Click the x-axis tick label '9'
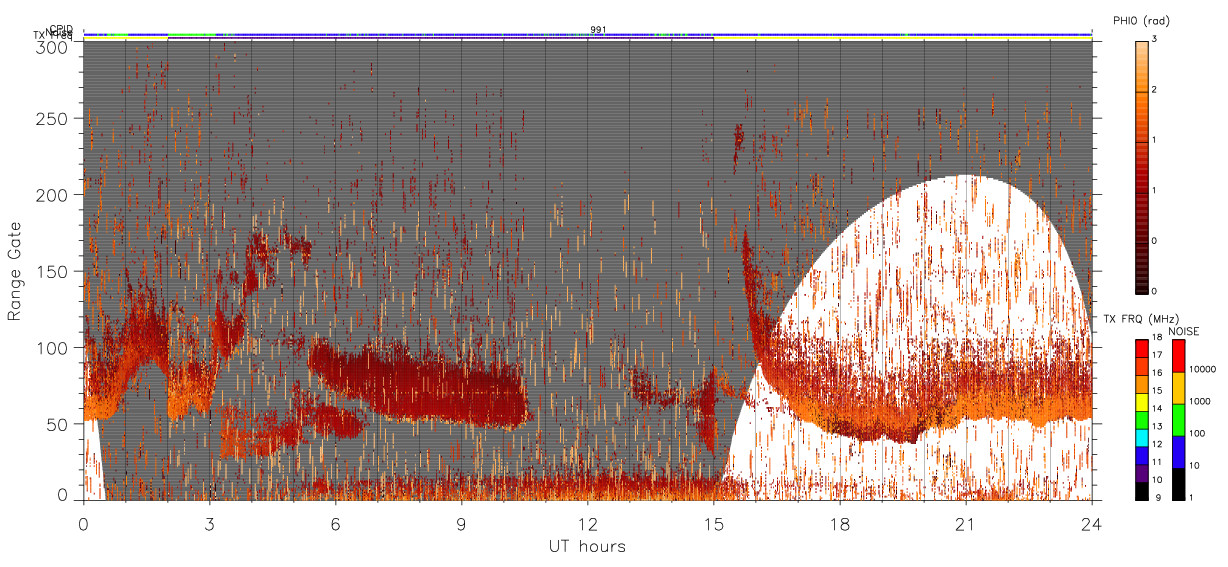The image size is (1228, 567). (x=461, y=524)
